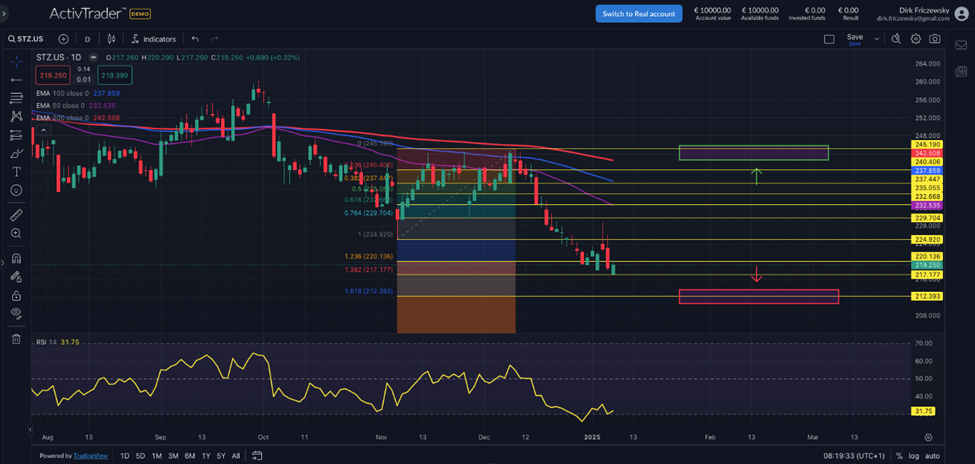Select the 1Y time range
The height and width of the screenshot is (464, 975).
pyautogui.click(x=206, y=456)
